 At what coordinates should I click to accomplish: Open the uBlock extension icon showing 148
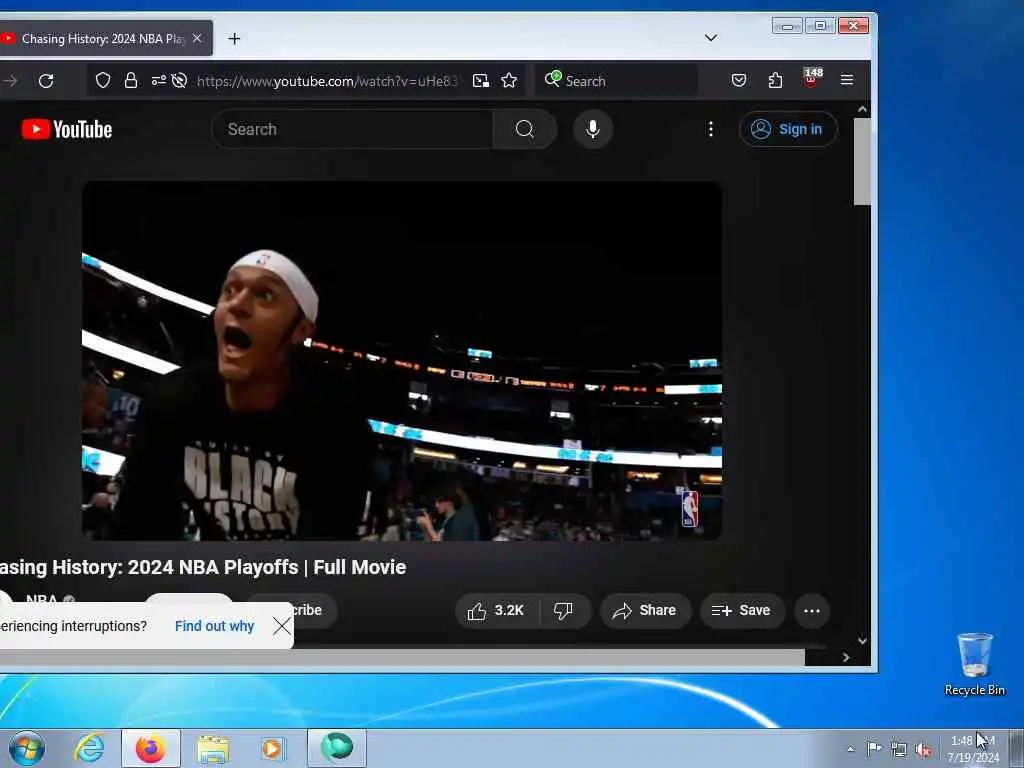coord(811,79)
